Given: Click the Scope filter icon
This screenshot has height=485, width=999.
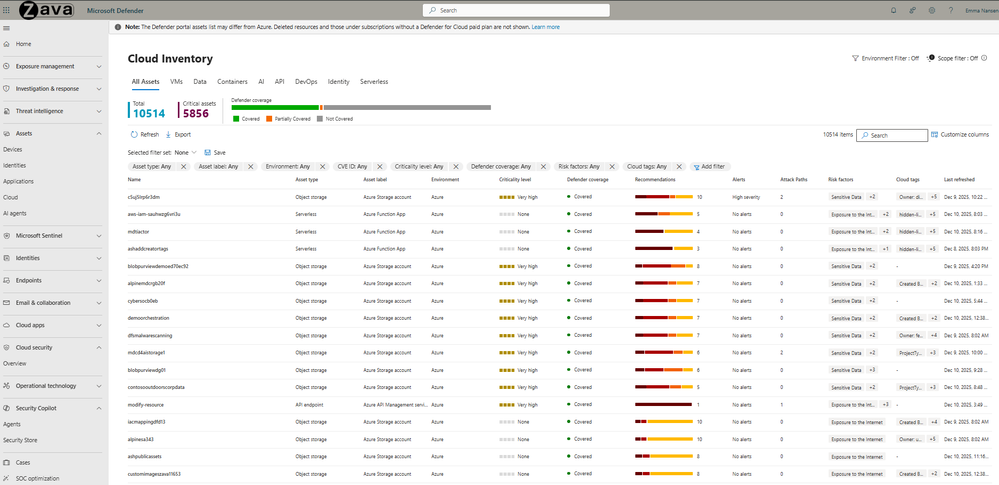Looking at the screenshot, I should 930,58.
